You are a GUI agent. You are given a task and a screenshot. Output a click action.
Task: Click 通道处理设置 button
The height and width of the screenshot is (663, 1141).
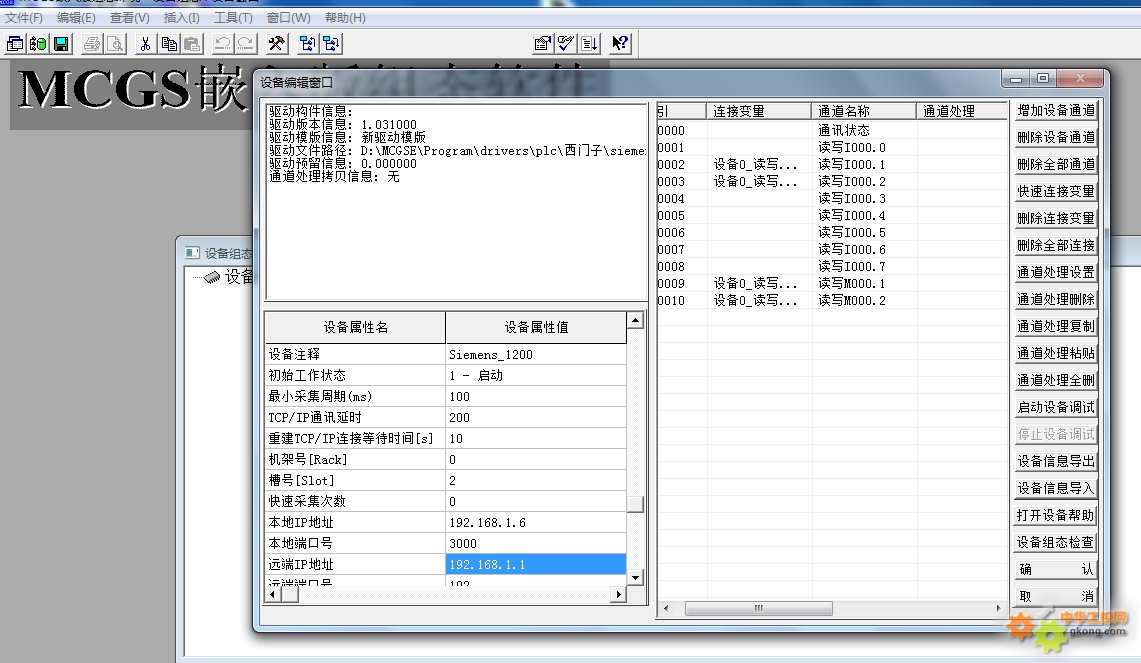click(x=1055, y=272)
